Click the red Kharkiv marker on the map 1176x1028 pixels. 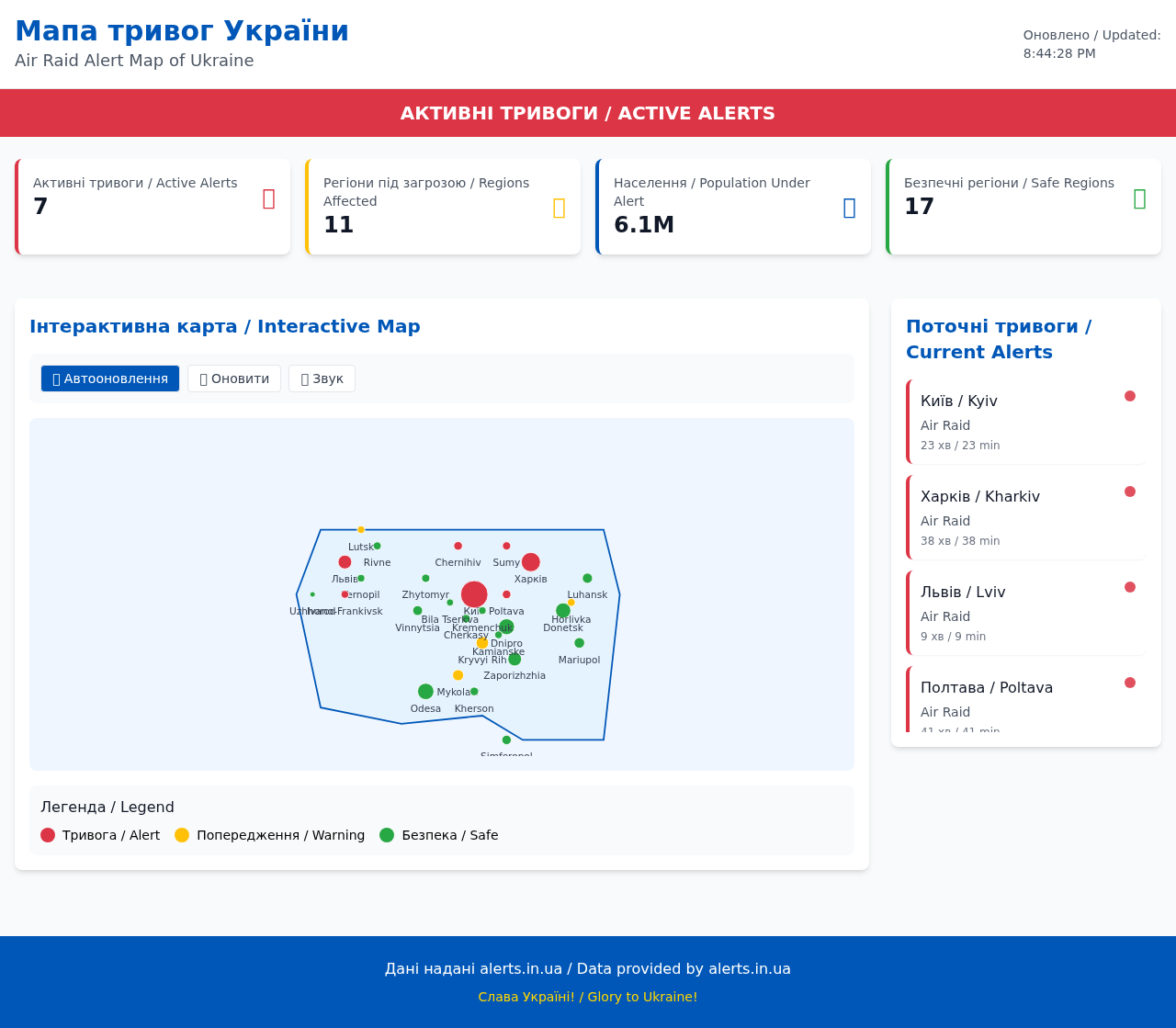pos(530,561)
